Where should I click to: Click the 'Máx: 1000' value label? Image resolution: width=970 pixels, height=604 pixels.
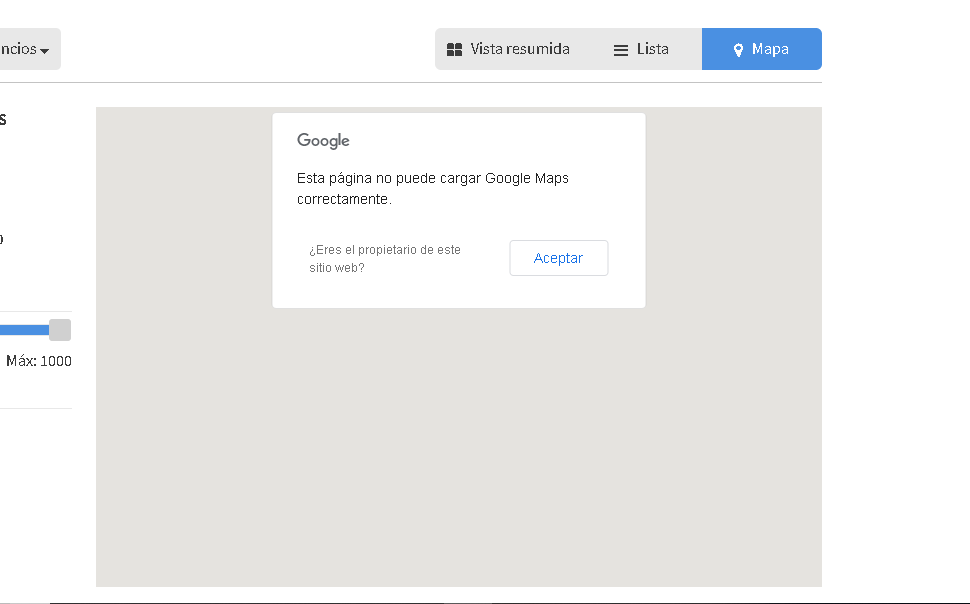pyautogui.click(x=39, y=361)
